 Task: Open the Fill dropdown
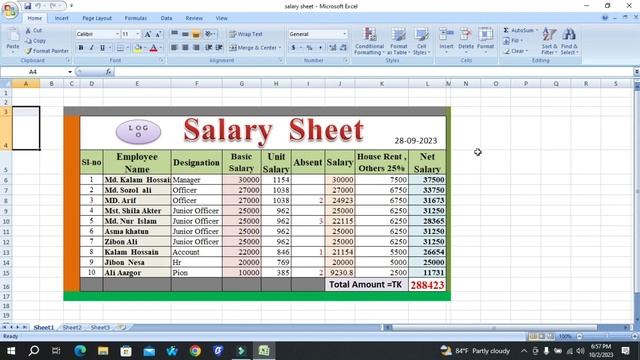[x=513, y=40]
